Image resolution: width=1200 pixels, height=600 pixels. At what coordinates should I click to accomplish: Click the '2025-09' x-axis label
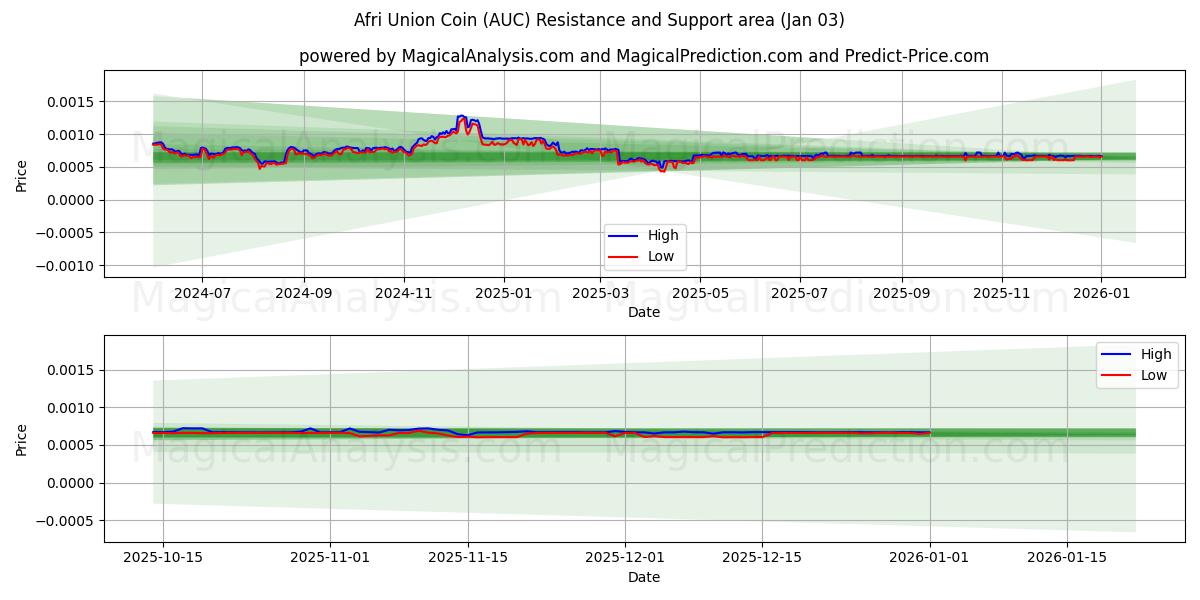coord(902,293)
